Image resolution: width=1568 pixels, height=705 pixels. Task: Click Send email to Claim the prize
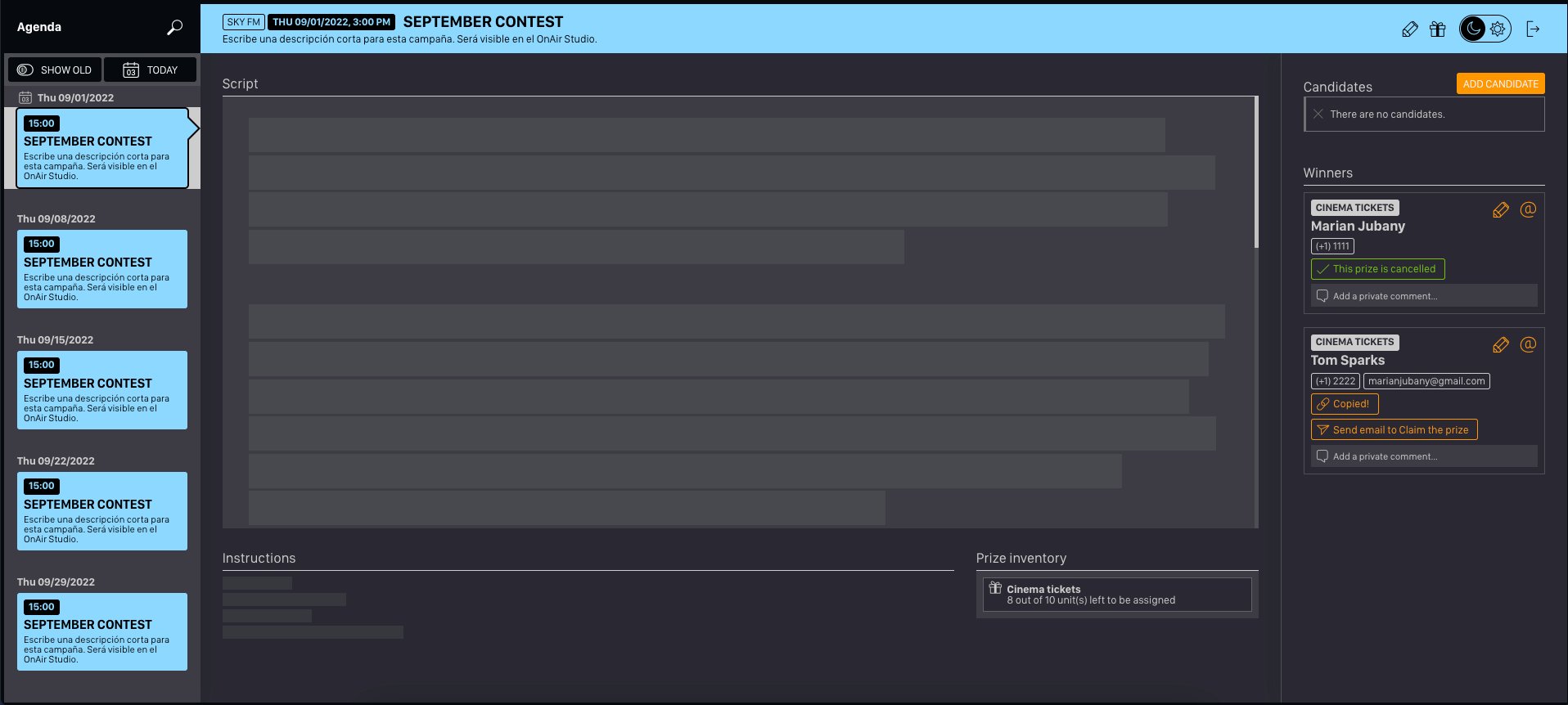click(1394, 430)
